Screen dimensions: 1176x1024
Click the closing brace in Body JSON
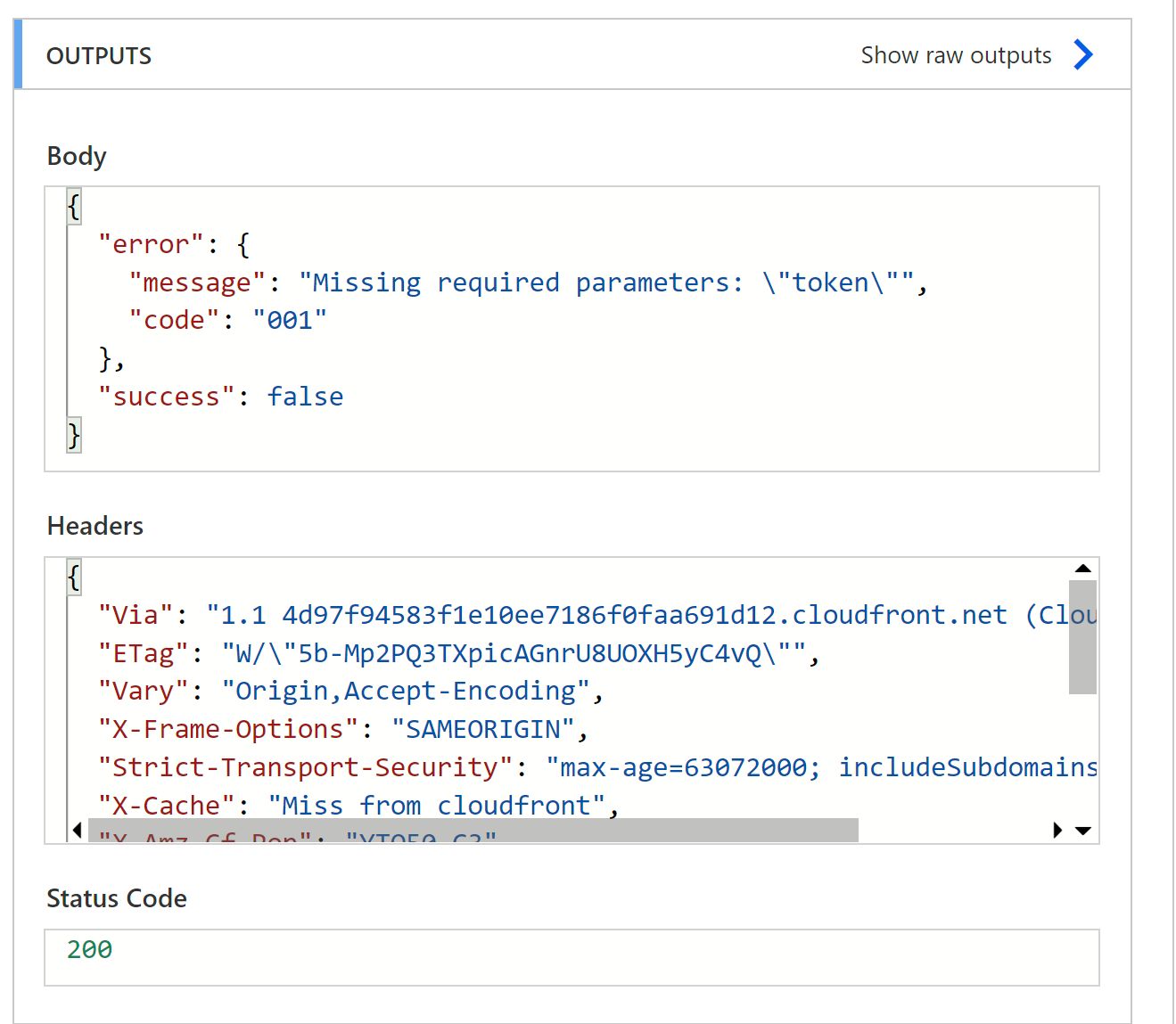(x=74, y=436)
